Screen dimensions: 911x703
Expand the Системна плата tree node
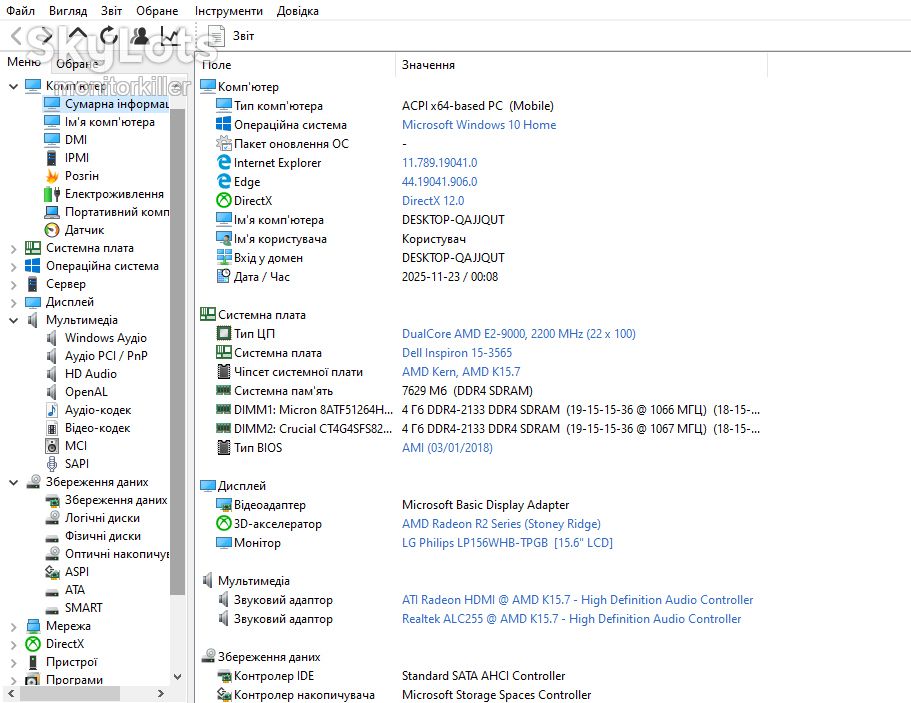(13, 248)
